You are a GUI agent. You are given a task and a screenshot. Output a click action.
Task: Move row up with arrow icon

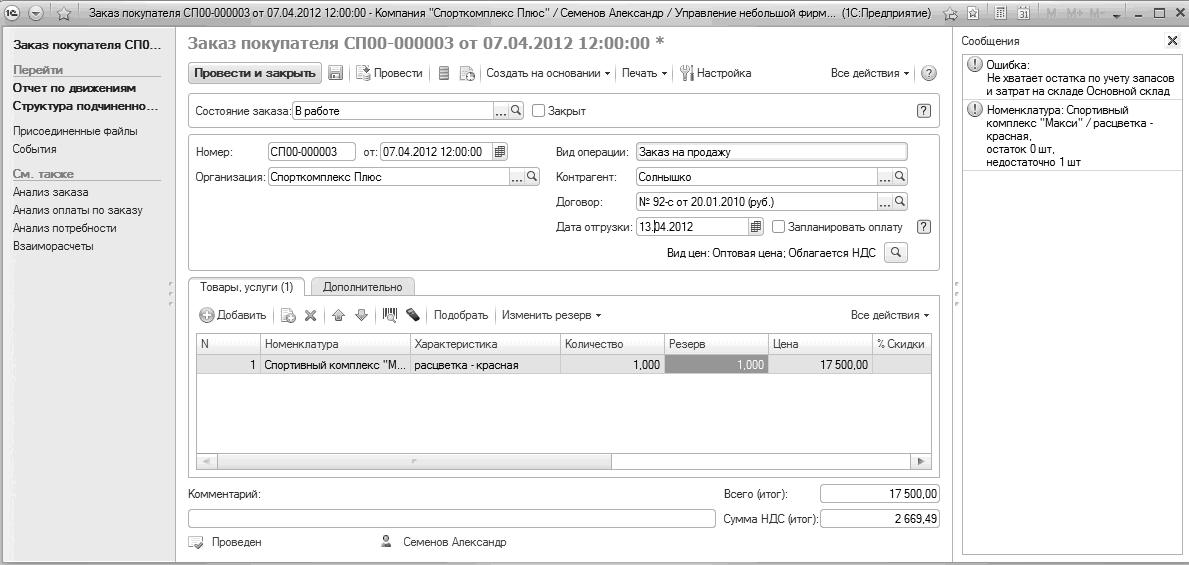[x=339, y=315]
